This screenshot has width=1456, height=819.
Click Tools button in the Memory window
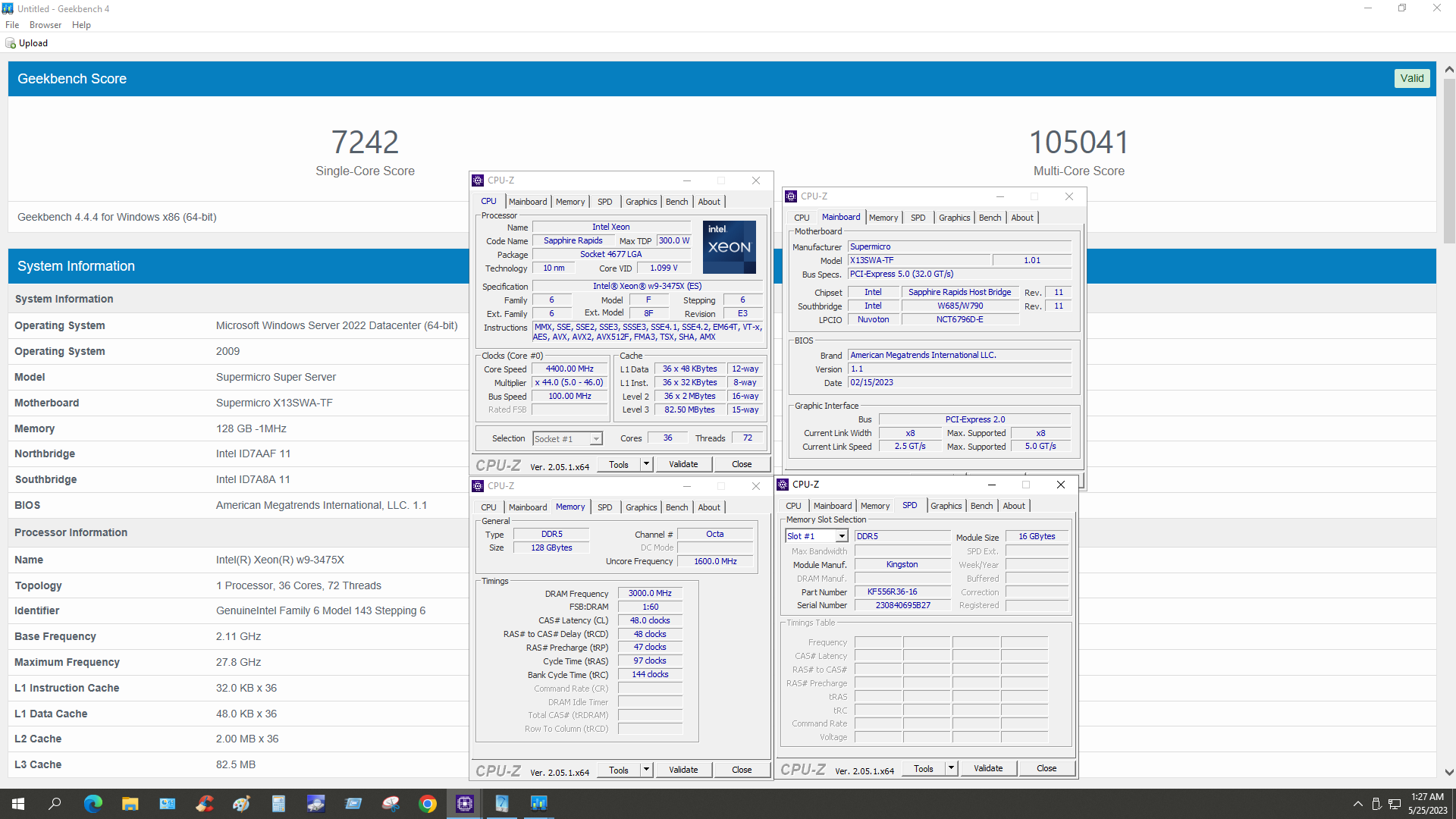(x=619, y=770)
